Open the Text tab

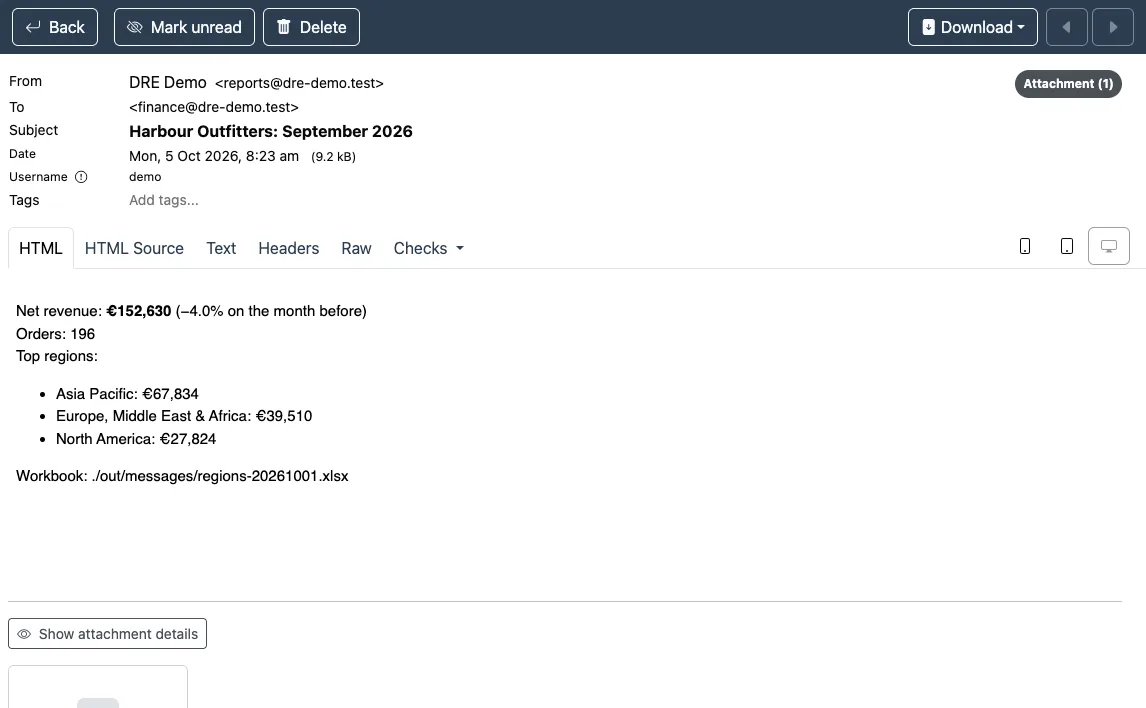pyautogui.click(x=221, y=248)
